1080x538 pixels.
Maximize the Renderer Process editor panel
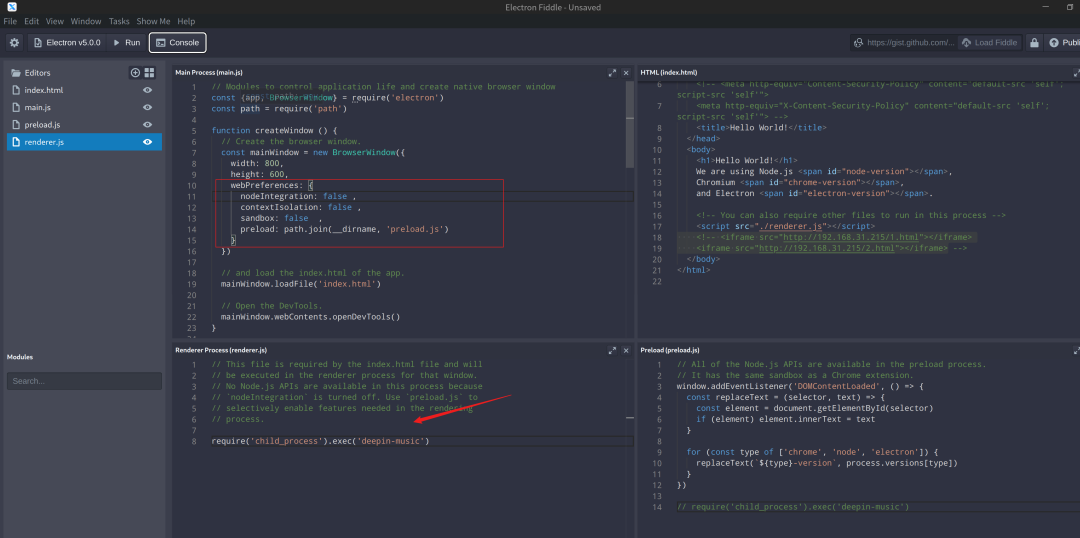(x=612, y=351)
